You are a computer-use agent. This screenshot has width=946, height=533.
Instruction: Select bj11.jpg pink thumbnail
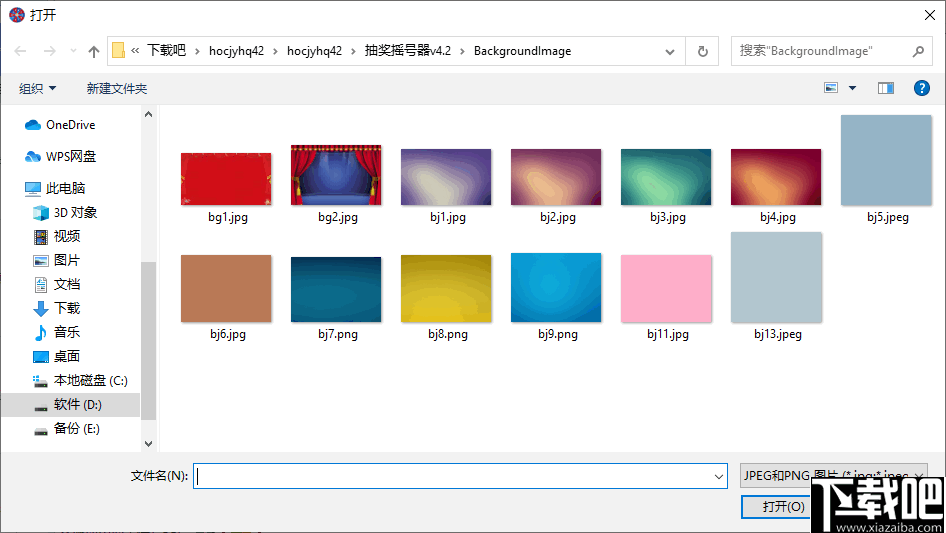pos(666,289)
